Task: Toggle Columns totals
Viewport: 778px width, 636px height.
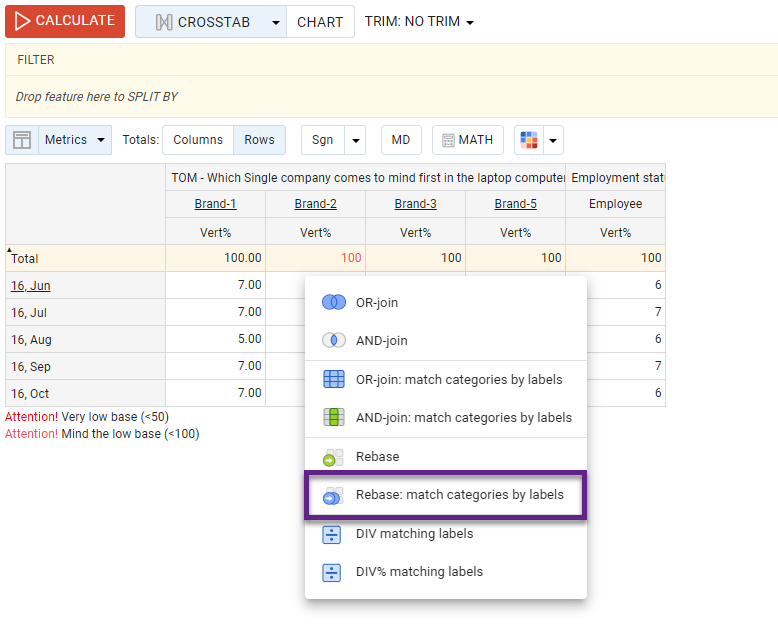Action: click(x=198, y=140)
